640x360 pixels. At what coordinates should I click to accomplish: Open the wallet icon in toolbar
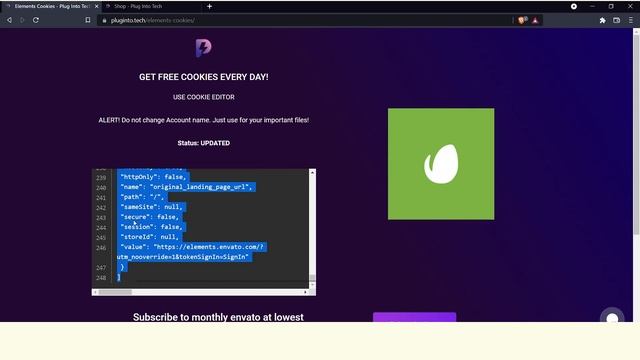(616, 20)
